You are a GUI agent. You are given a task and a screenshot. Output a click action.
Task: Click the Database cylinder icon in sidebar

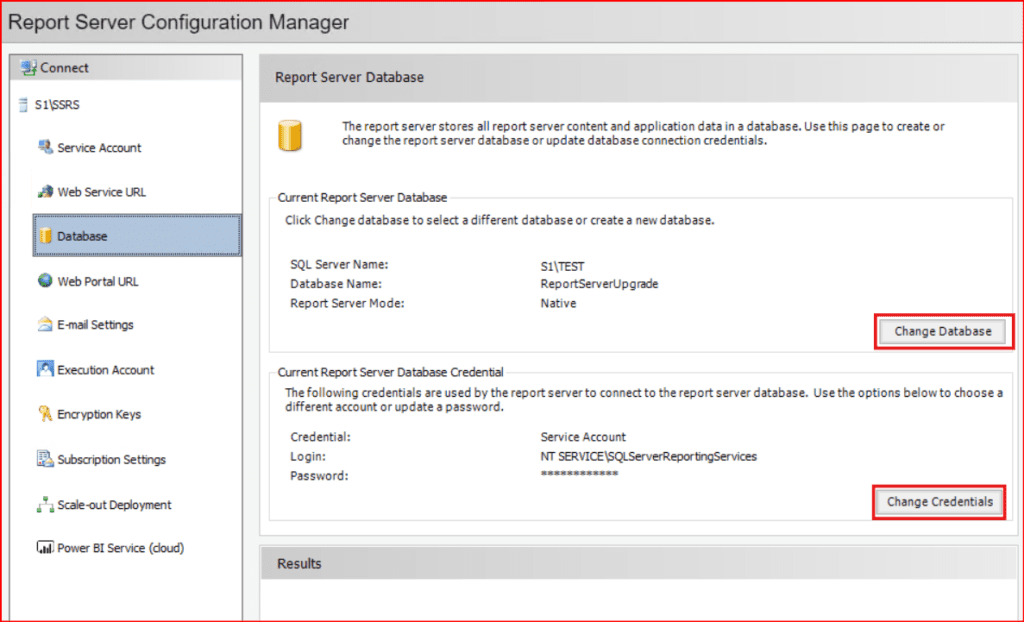pos(45,237)
